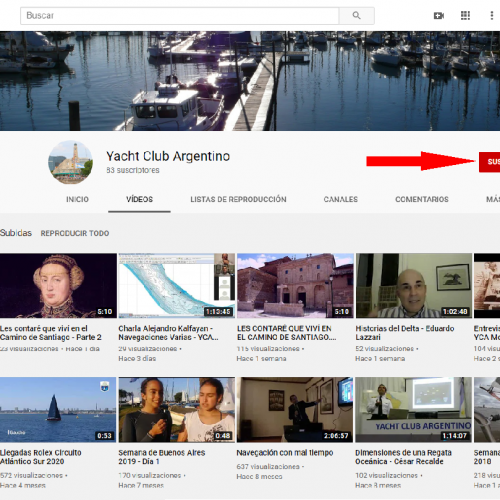Click title 'Historias del Delta - Eduardo Lazzari'
The image size is (500, 500).
pos(405,333)
